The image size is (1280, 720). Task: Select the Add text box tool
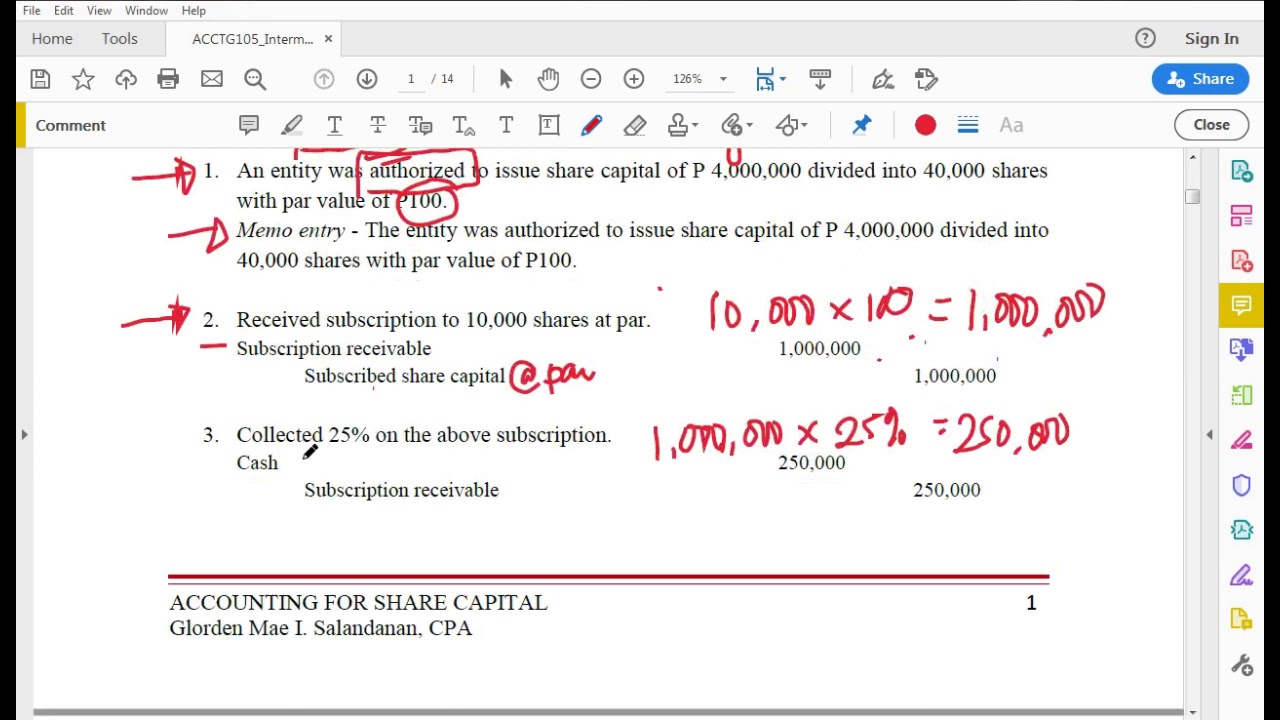[x=548, y=125]
